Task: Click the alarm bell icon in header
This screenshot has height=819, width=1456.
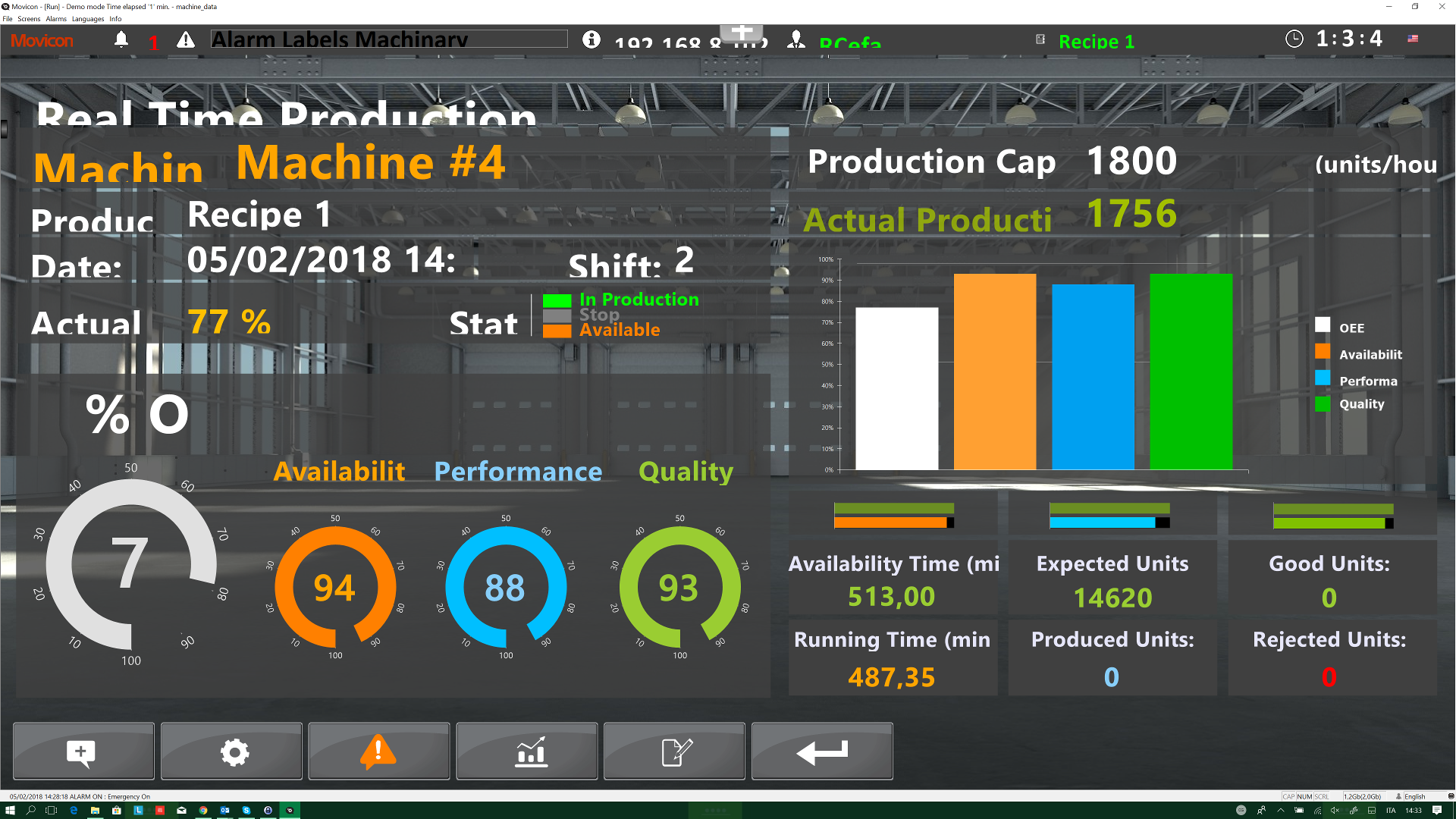Action: 121,39
